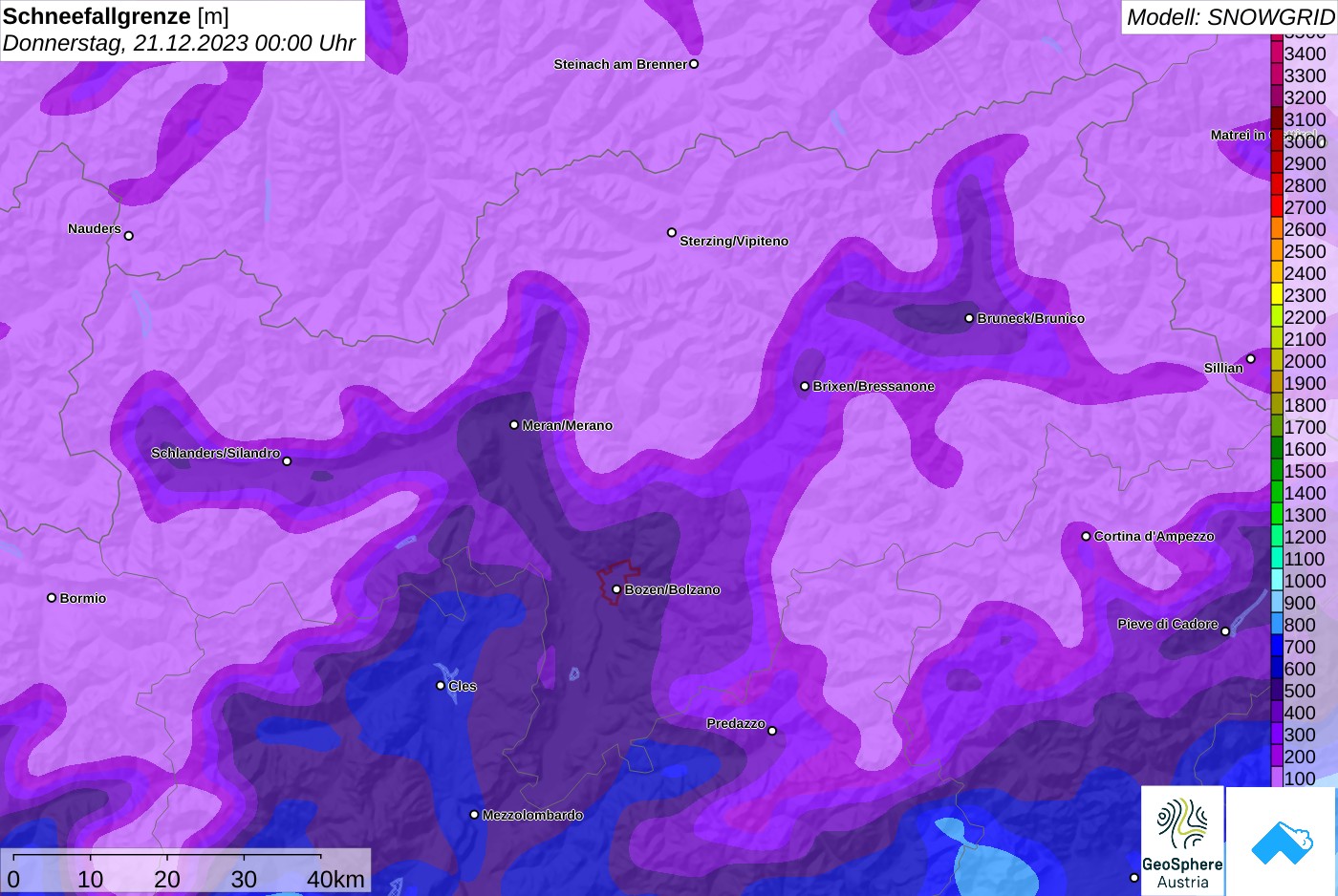Image resolution: width=1338 pixels, height=896 pixels.
Task: Click the Bruneck/Brunico marker dot
Action: 969,318
